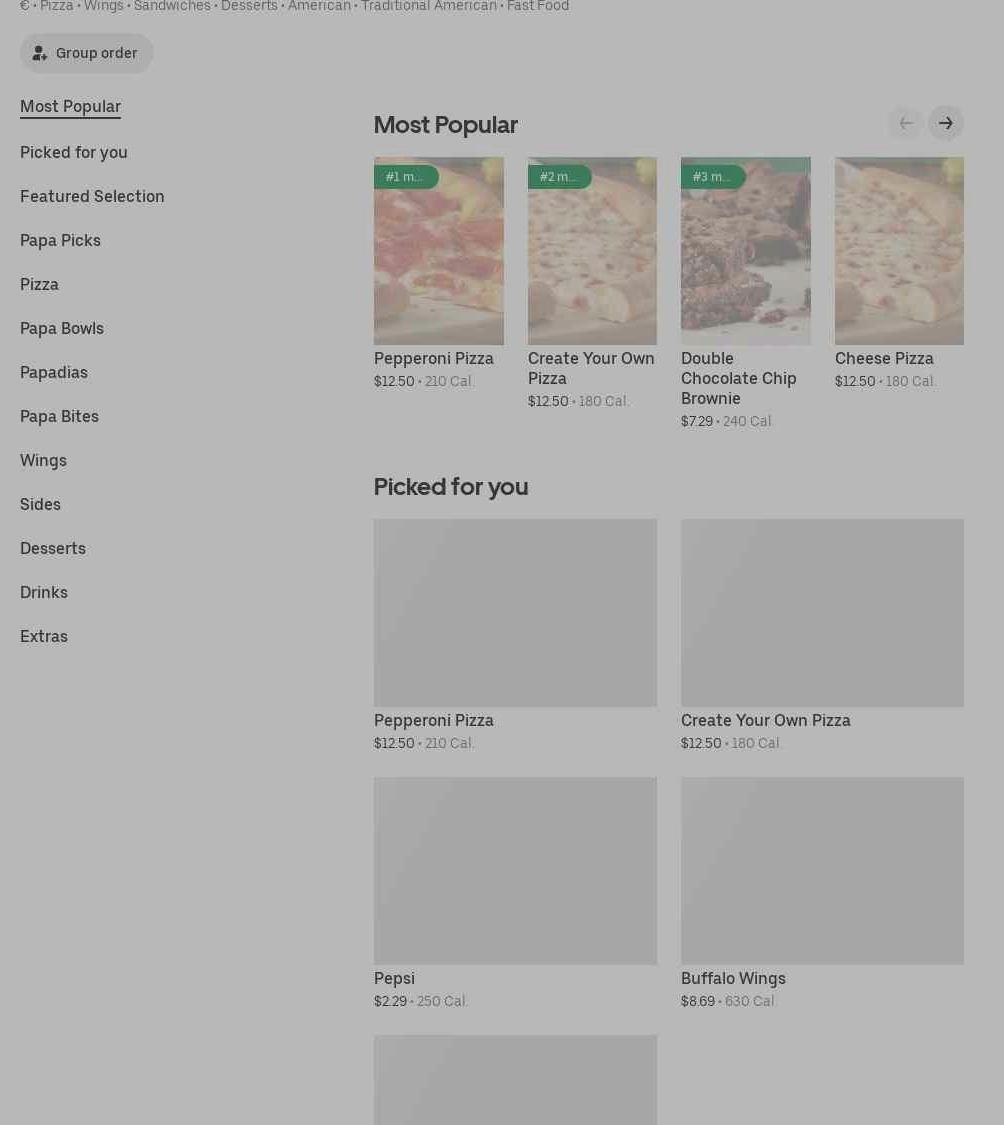Open the Drinks category
This screenshot has width=1004, height=1125.
44,592
